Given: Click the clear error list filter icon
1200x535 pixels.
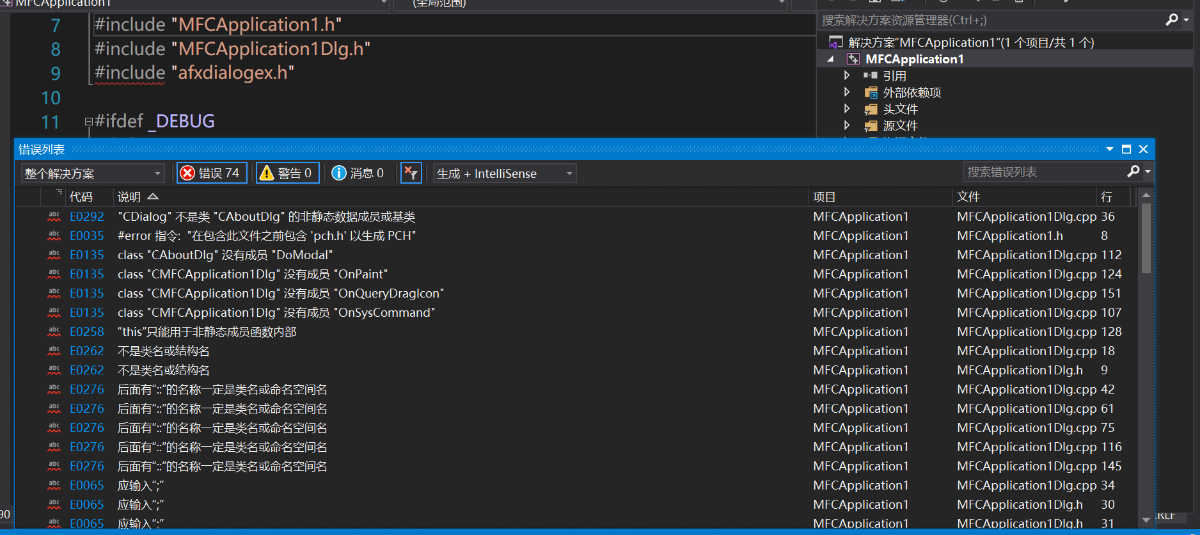Looking at the screenshot, I should pos(411,173).
